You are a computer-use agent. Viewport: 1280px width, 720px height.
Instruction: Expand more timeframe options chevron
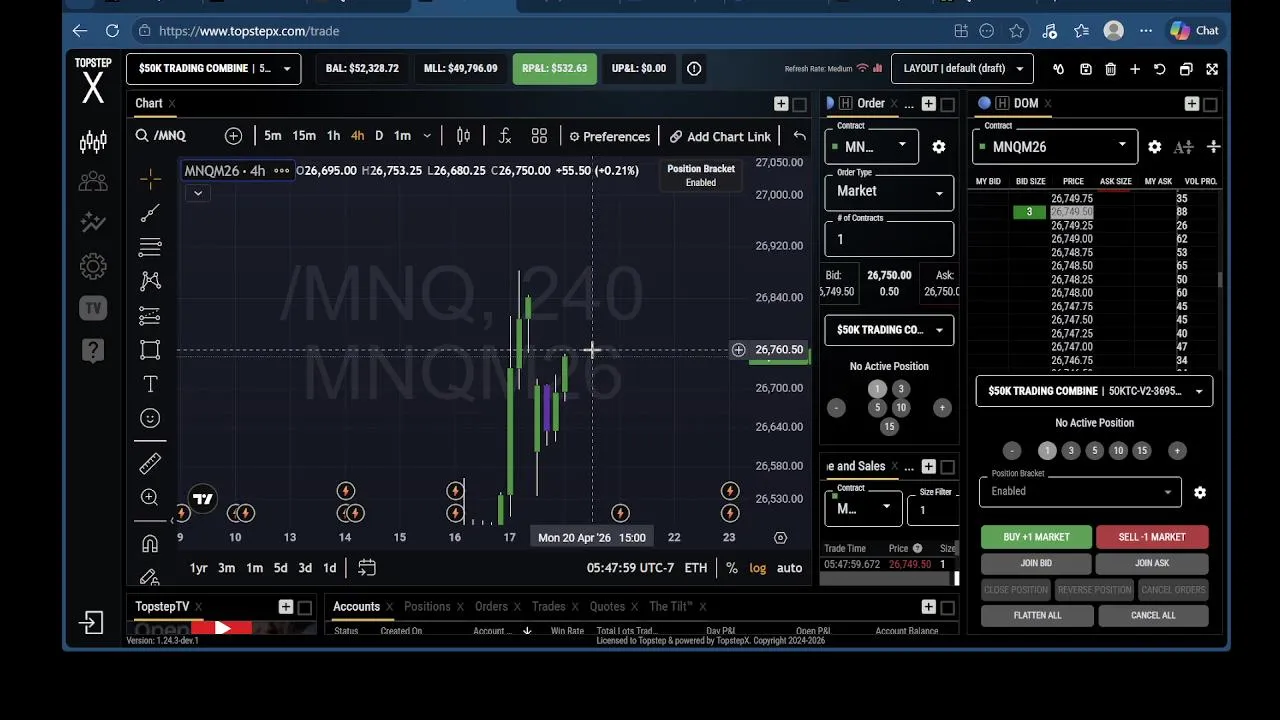(x=427, y=136)
